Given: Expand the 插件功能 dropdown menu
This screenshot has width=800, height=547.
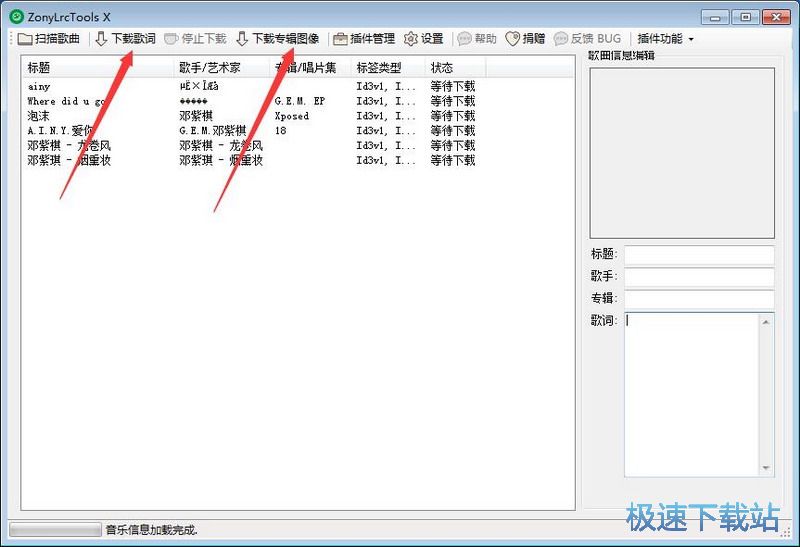Looking at the screenshot, I should tap(665, 39).
